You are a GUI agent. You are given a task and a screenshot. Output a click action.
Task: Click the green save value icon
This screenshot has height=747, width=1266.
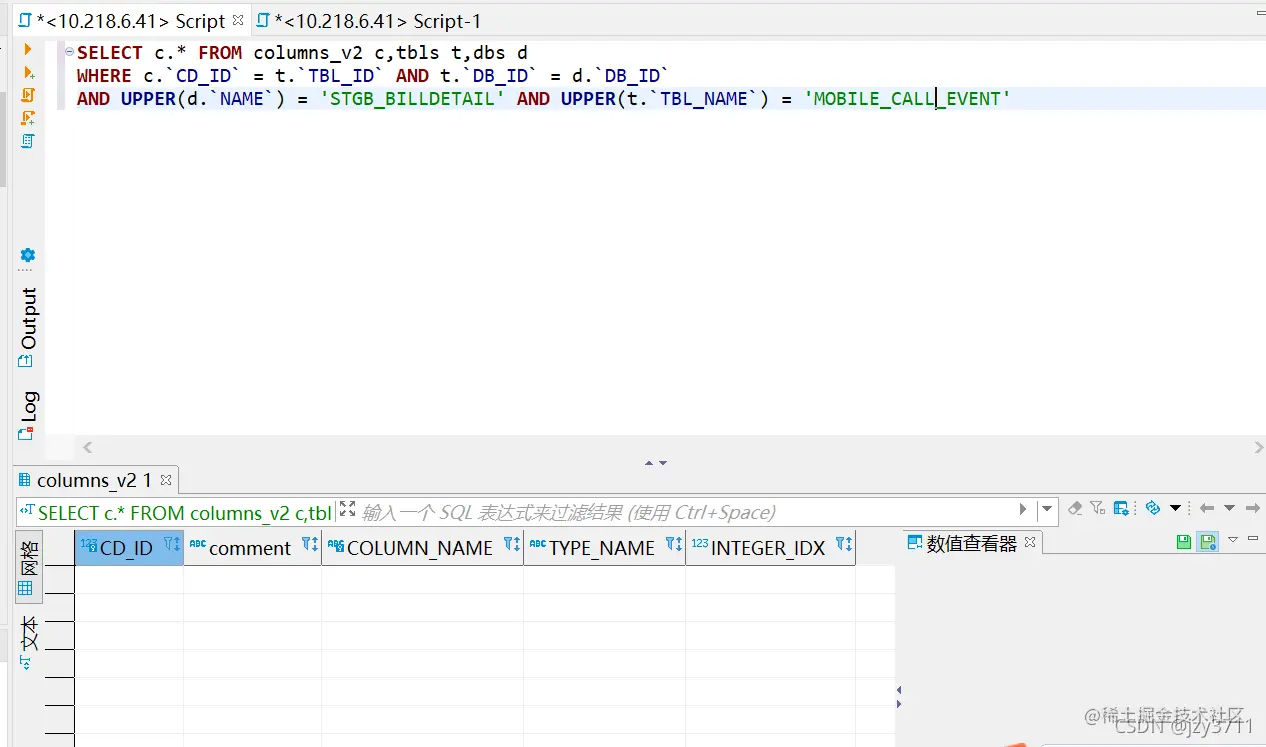point(1184,541)
